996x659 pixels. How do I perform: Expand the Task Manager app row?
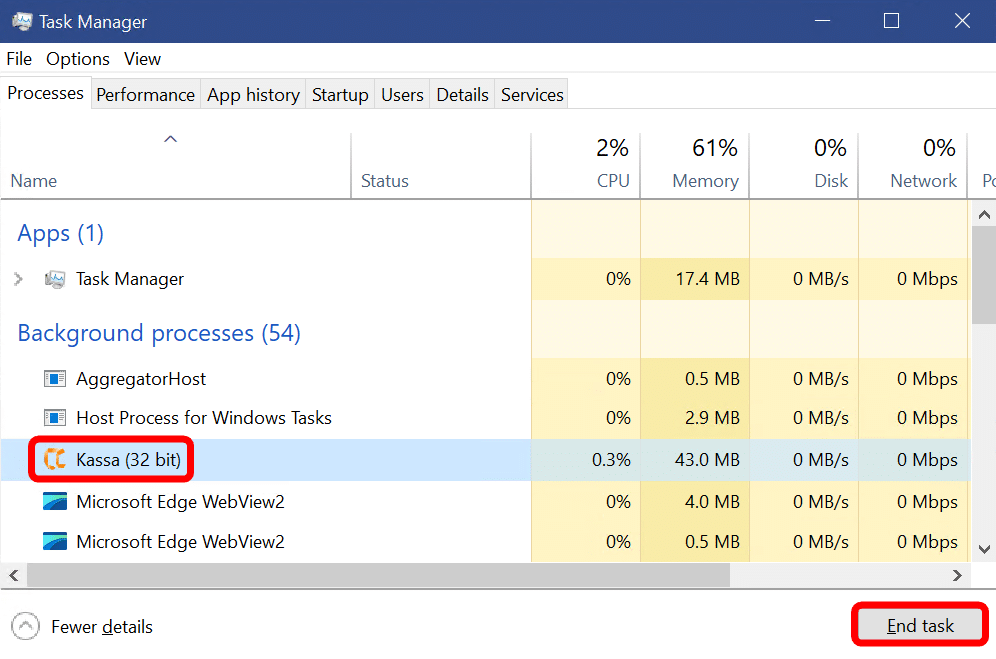[x=18, y=279]
